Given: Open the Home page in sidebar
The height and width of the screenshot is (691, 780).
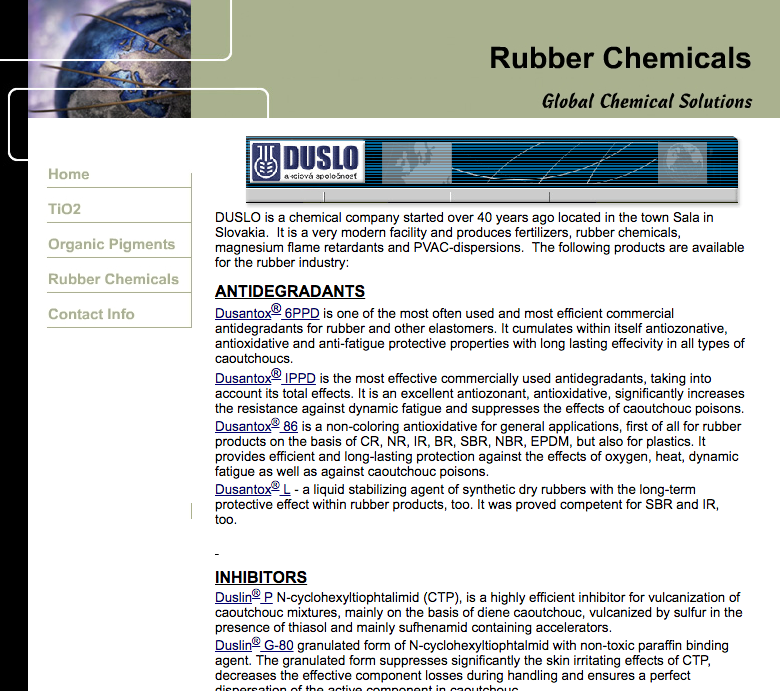Looking at the screenshot, I should [69, 174].
